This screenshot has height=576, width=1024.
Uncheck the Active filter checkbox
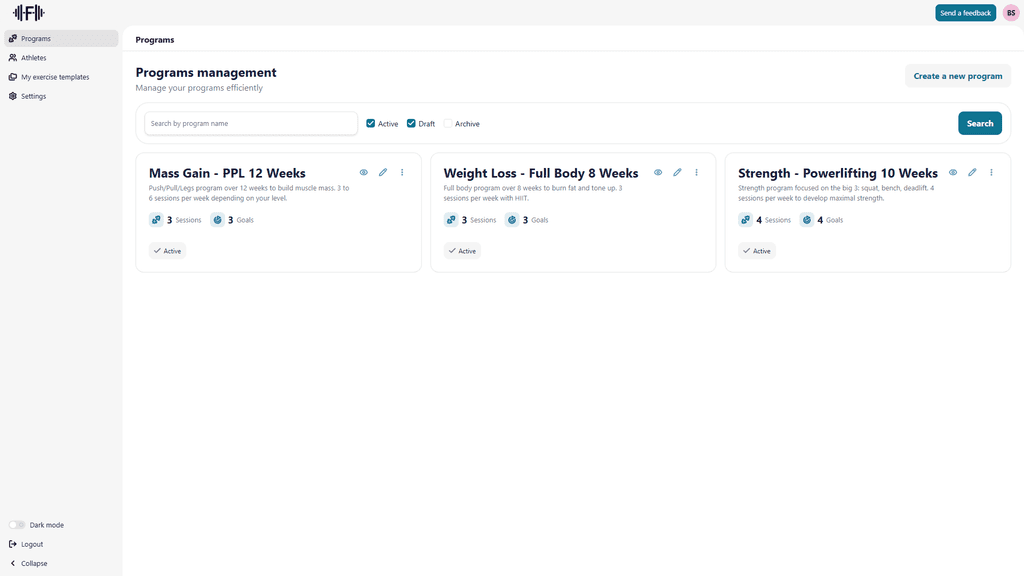[x=370, y=123]
